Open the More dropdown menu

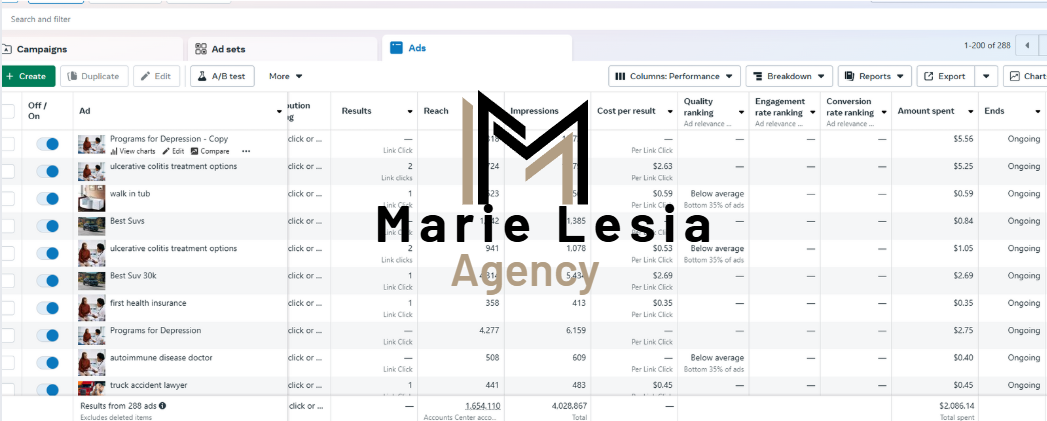tap(286, 76)
